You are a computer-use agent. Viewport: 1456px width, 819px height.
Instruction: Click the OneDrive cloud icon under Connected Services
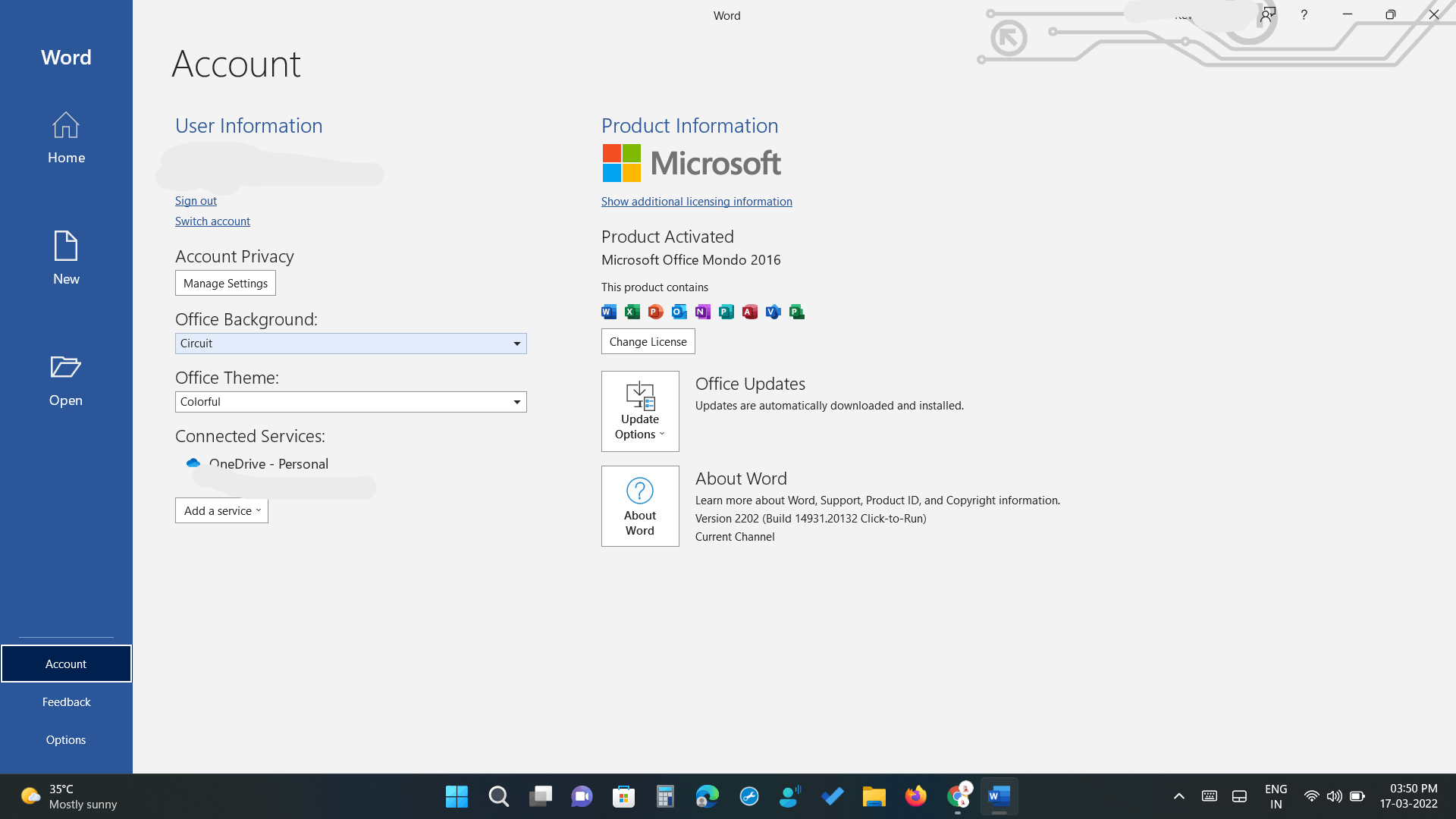pos(193,463)
